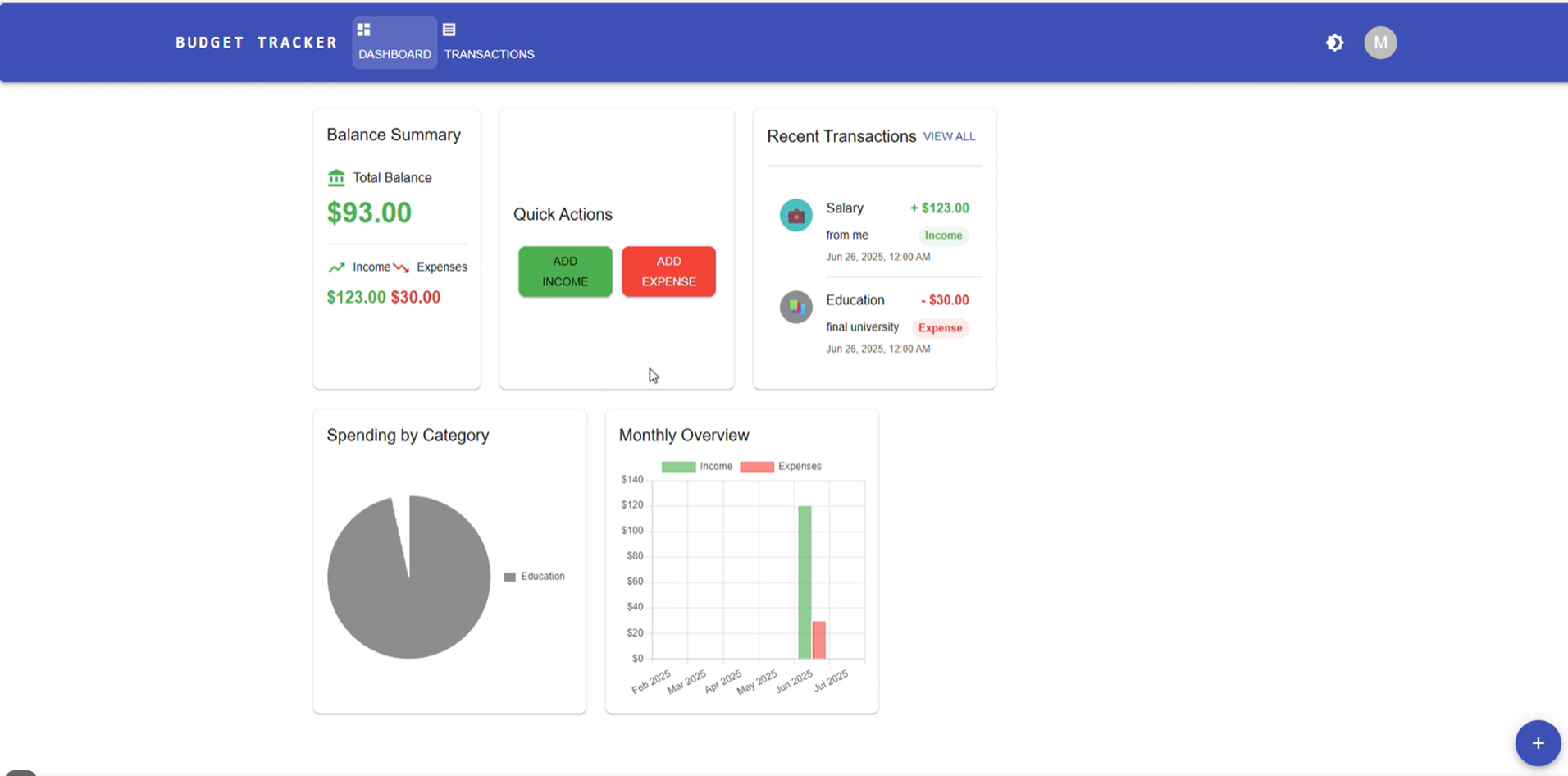This screenshot has height=776, width=1568.
Task: Click the green Income tag on Salary
Action: tap(943, 235)
